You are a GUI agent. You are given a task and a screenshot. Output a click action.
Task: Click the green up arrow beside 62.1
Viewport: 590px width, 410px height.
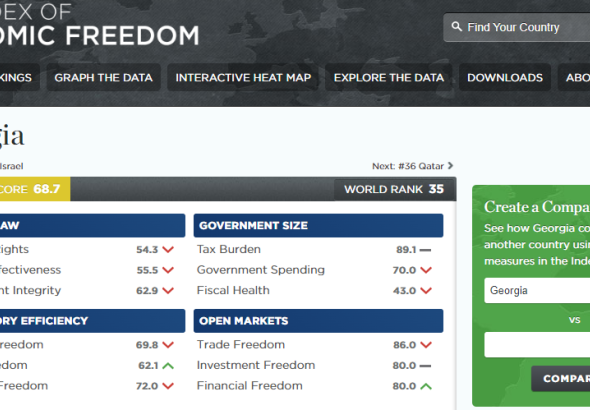pos(168,366)
